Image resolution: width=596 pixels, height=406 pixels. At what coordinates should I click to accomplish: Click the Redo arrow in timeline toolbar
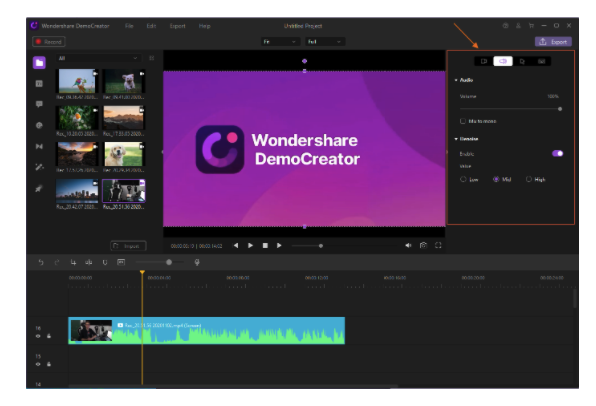pyautogui.click(x=57, y=262)
